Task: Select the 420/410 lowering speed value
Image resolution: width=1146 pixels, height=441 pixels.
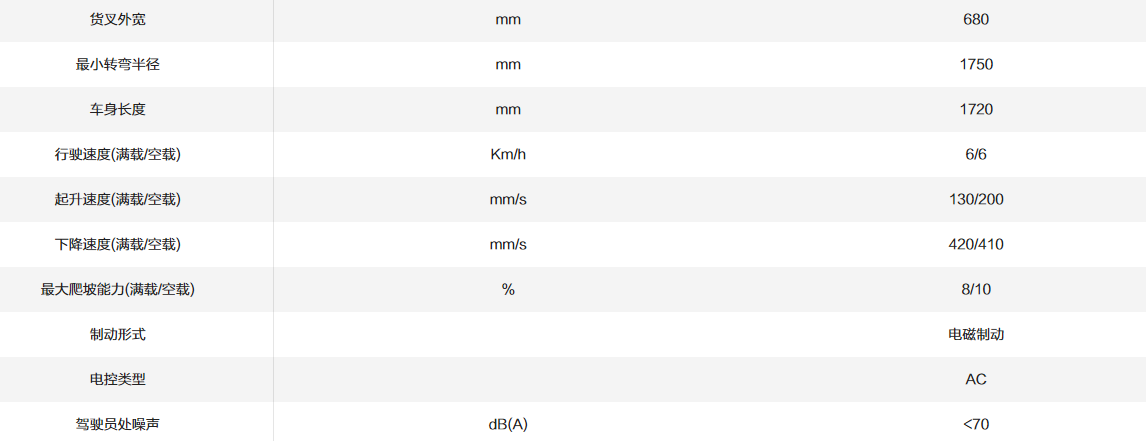Action: 975,245
